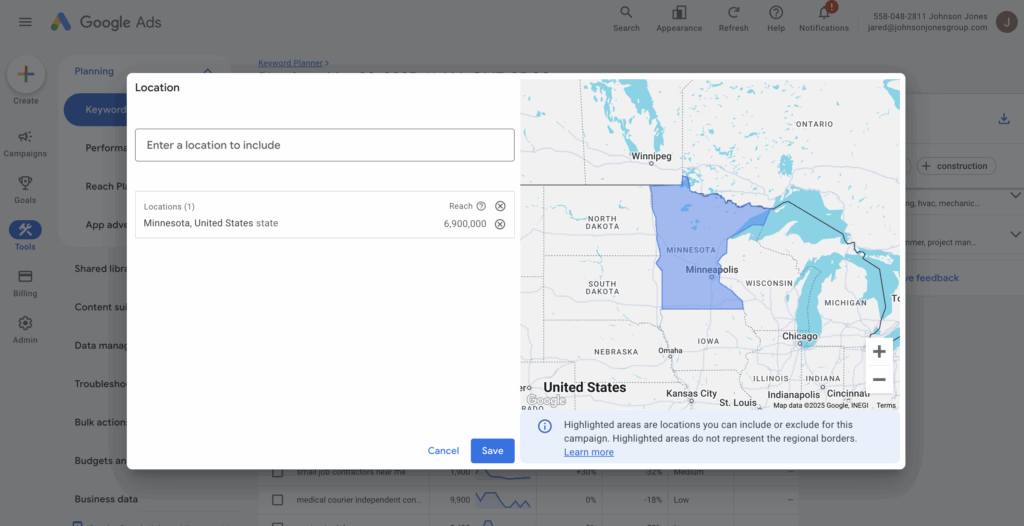Expand the project man... row chevron
Viewport: 1024px width, 526px height.
[1016, 234]
